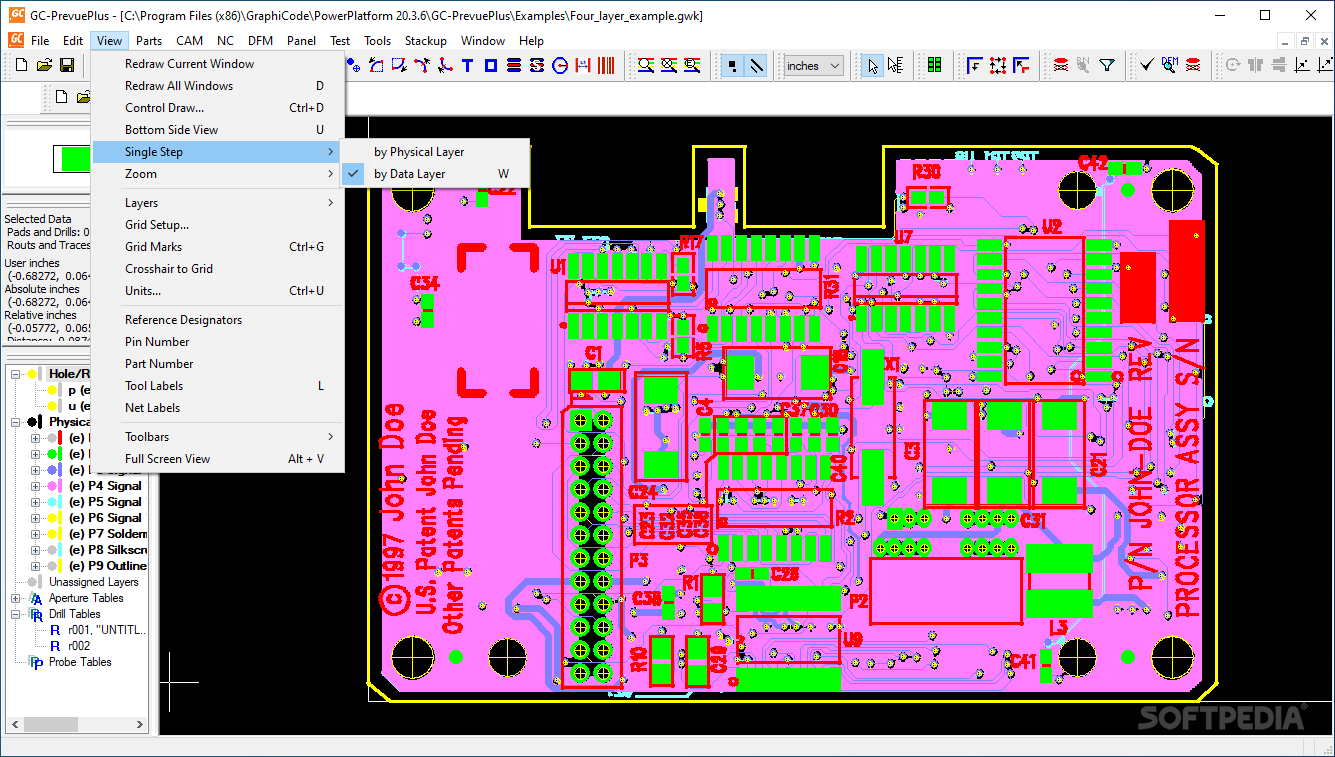This screenshot has height=757, width=1335.
Task: Click the red stacked layers icon beside DFM
Action: [x=1193, y=66]
